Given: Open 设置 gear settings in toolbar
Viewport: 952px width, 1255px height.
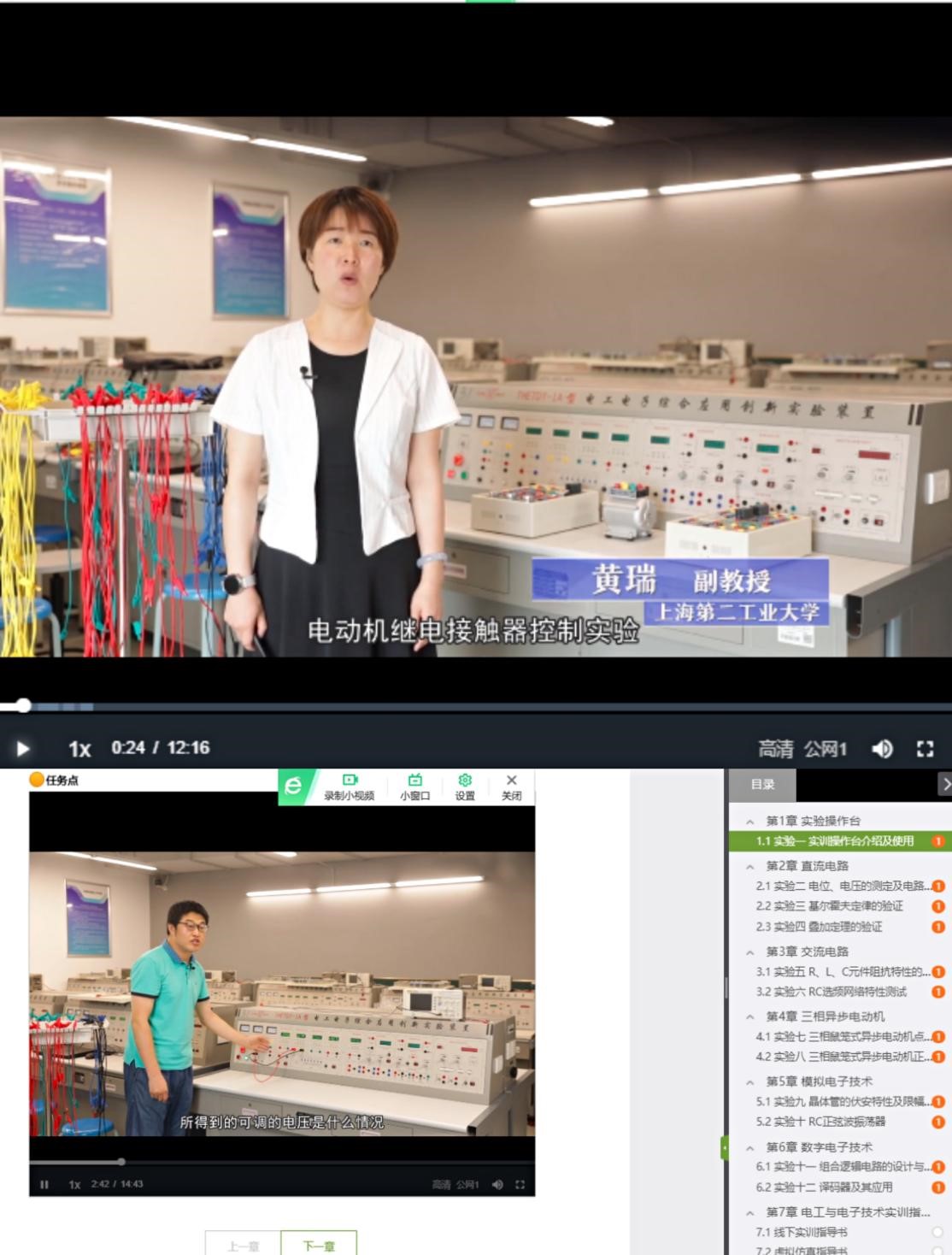Looking at the screenshot, I should 465,786.
